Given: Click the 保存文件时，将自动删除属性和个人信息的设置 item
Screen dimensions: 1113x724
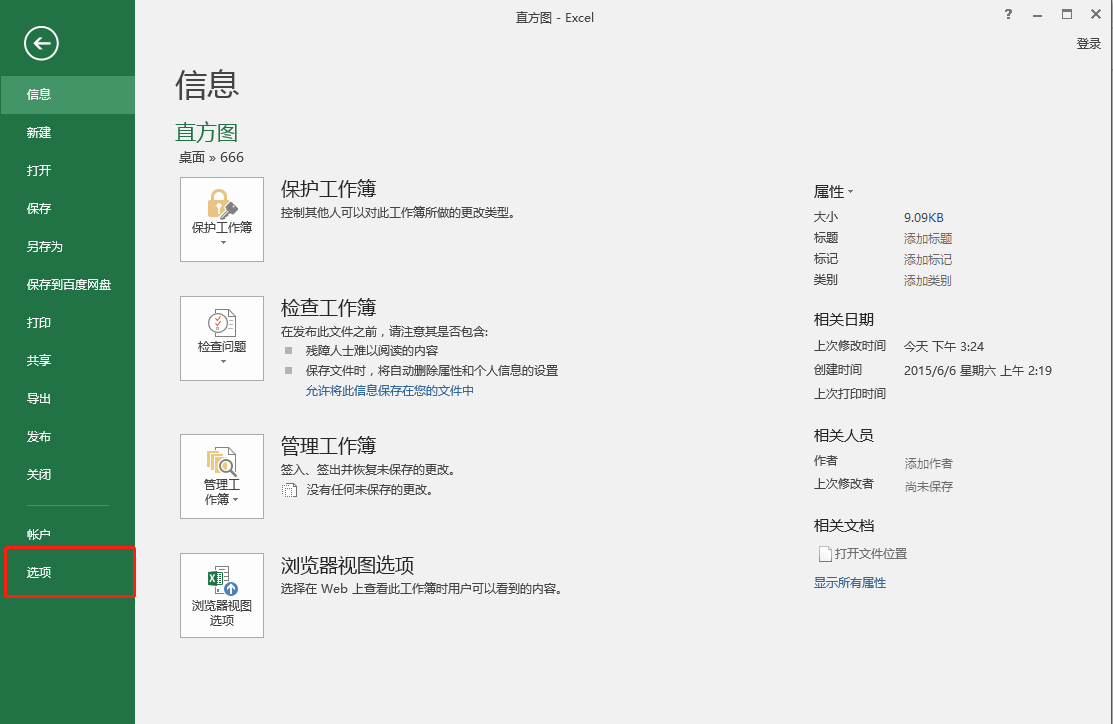Looking at the screenshot, I should [x=432, y=371].
